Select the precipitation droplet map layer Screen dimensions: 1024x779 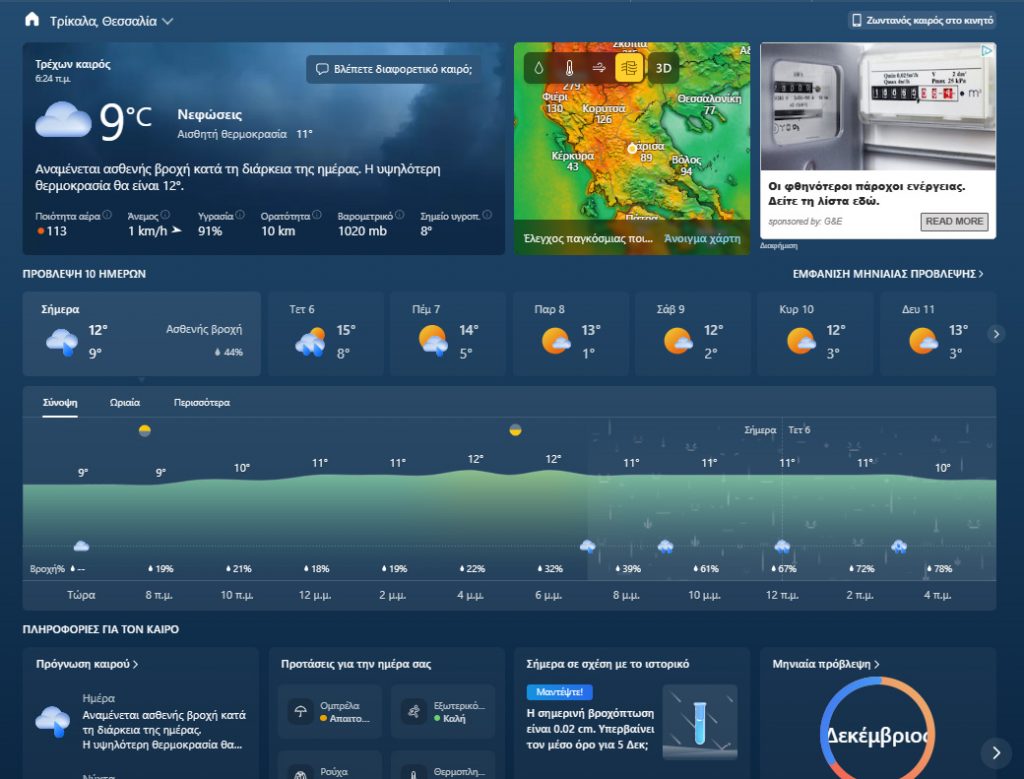click(x=540, y=68)
